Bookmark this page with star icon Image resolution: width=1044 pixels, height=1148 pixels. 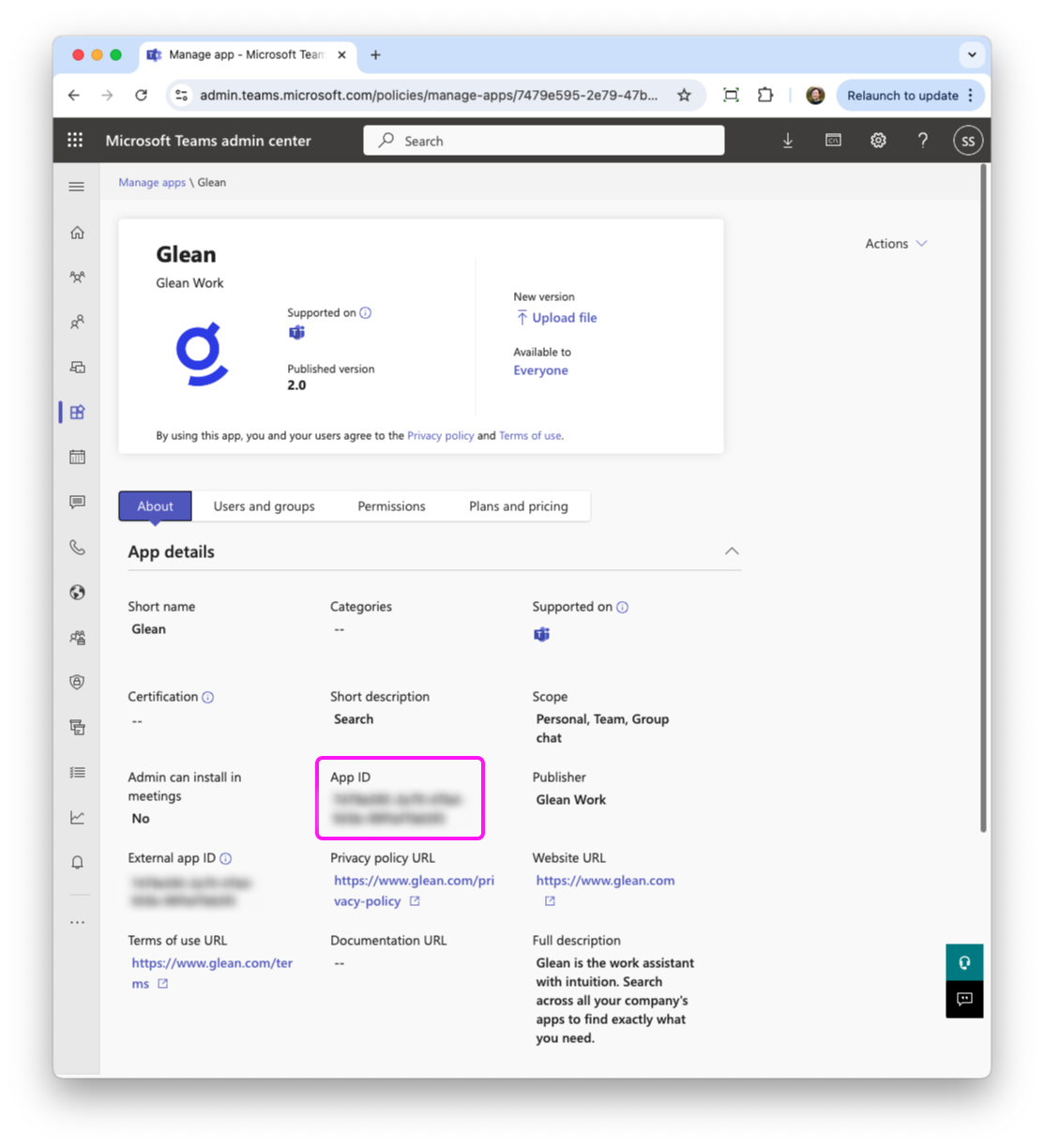click(x=684, y=95)
